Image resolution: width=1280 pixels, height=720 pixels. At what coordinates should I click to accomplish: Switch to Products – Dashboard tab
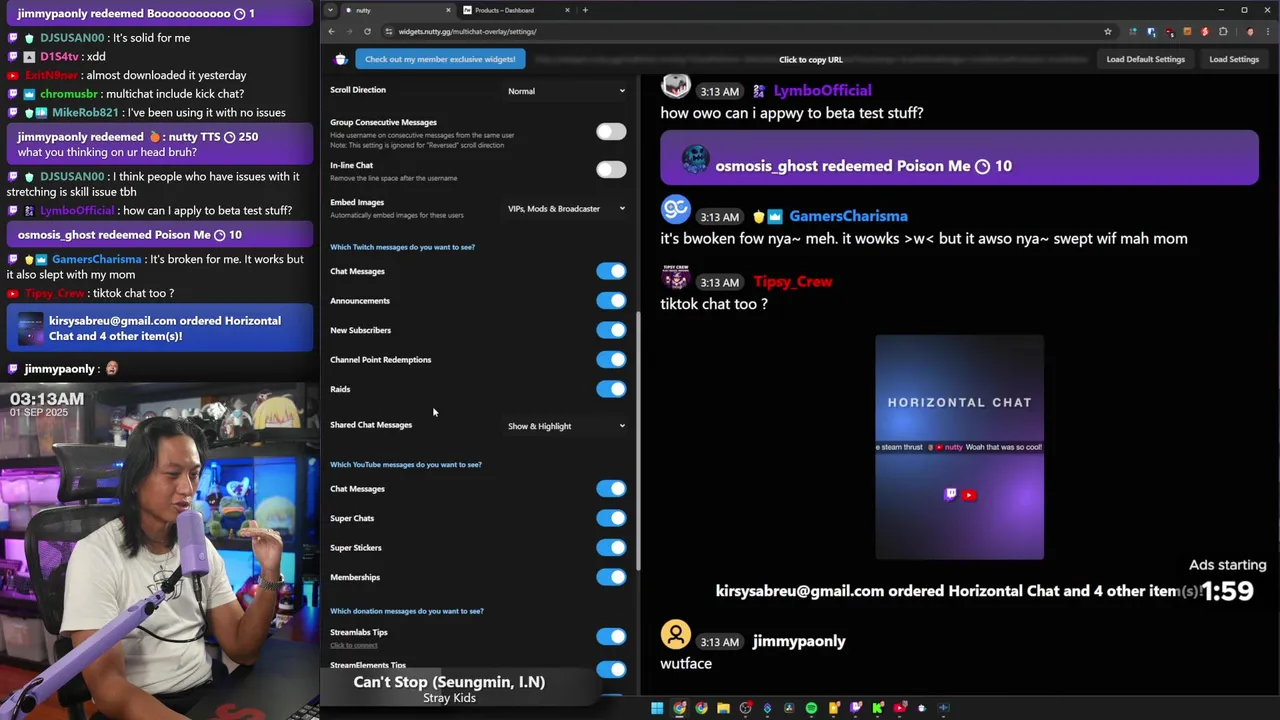pos(517,10)
